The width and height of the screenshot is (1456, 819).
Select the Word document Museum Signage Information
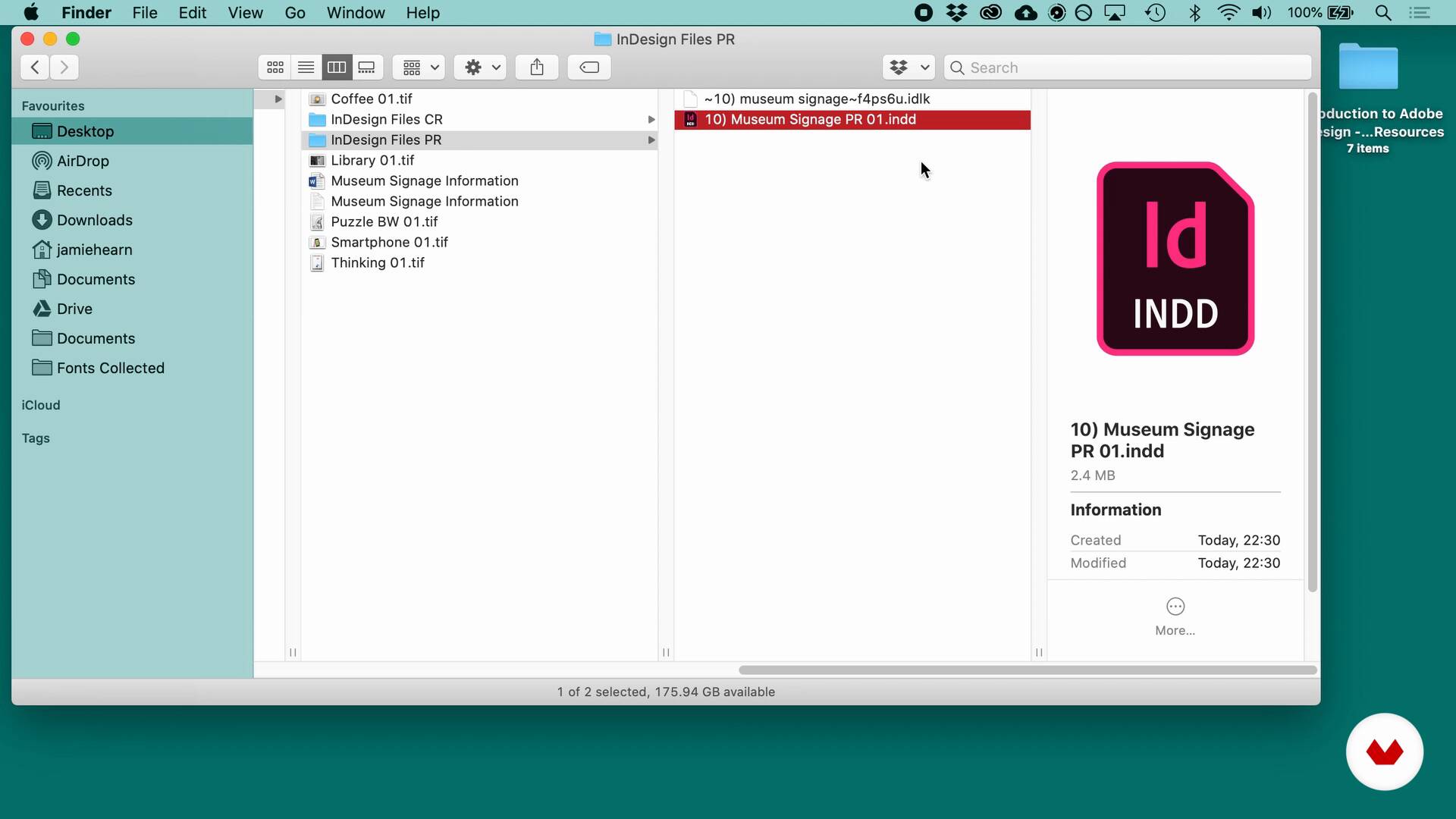pos(479,180)
